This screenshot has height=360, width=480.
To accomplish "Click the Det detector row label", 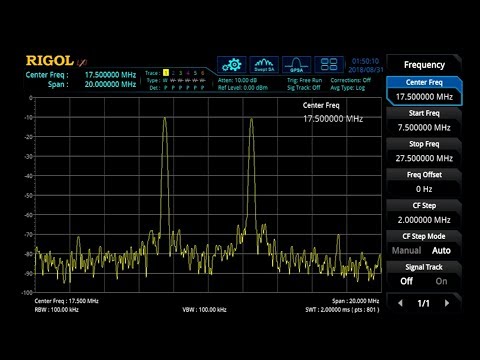I will [x=154, y=88].
